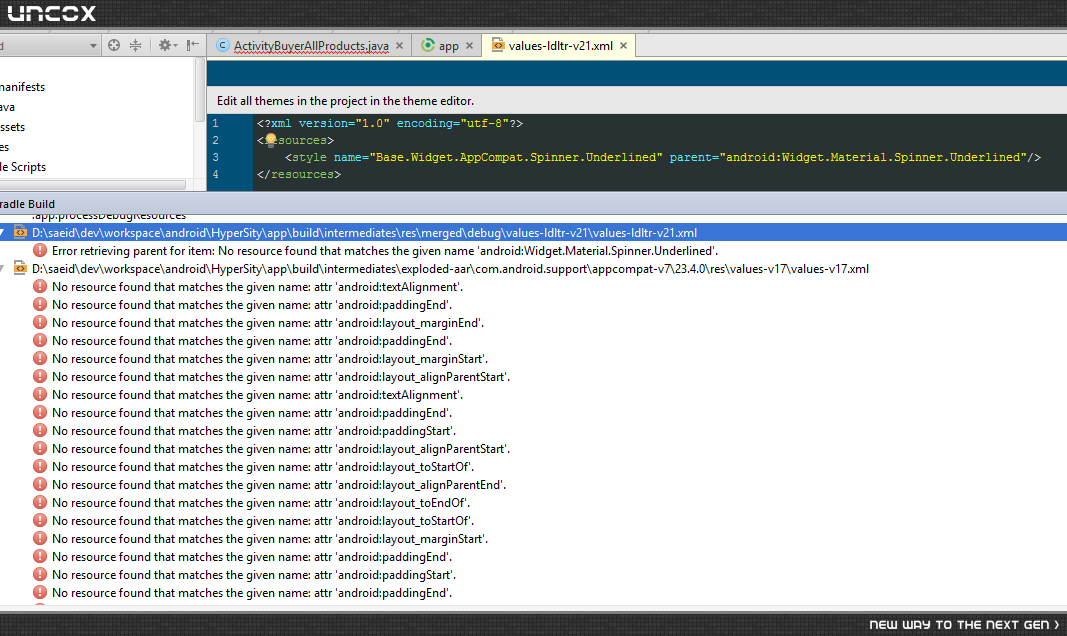Select the manifests folder in project tree
The width and height of the screenshot is (1067, 636).
(x=22, y=87)
